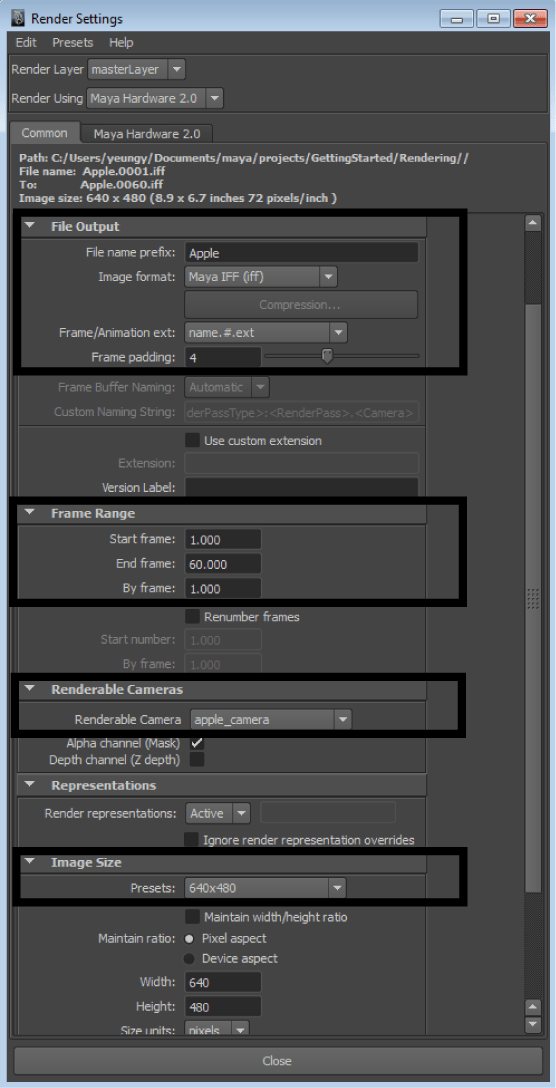The height and width of the screenshot is (1088, 556).
Task: Click the End frame field
Action: 223,564
